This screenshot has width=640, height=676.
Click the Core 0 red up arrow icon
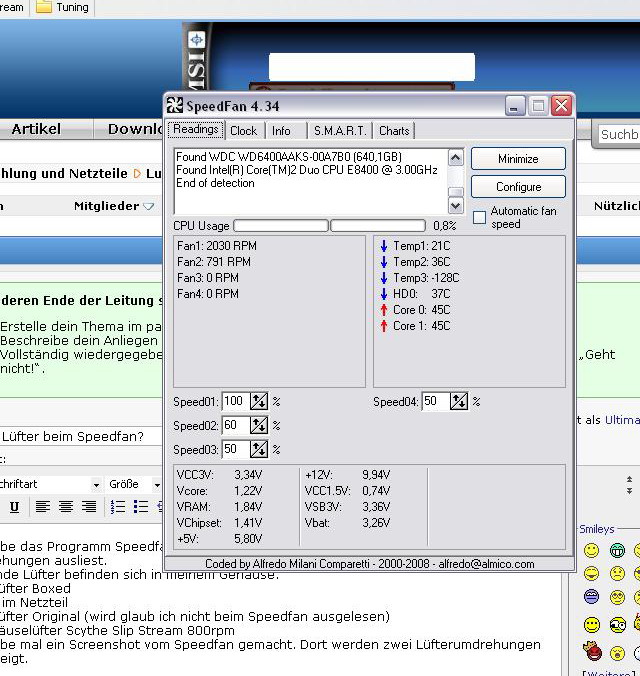pyautogui.click(x=384, y=310)
